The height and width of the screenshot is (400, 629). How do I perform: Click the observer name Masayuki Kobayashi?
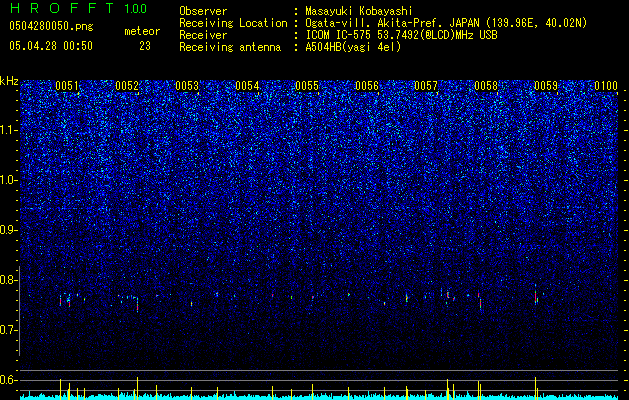[359, 11]
